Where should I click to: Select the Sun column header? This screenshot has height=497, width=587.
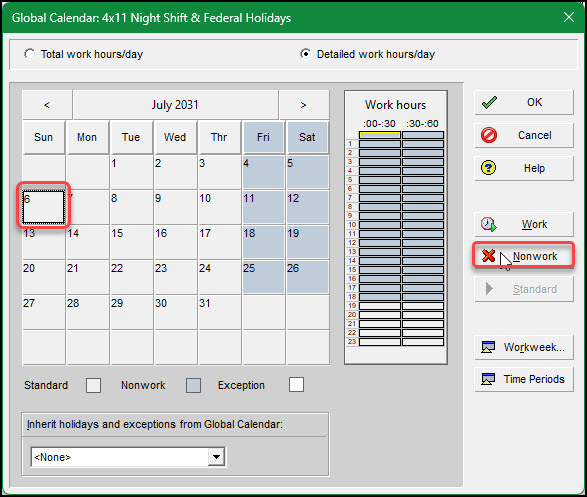pyautogui.click(x=43, y=137)
